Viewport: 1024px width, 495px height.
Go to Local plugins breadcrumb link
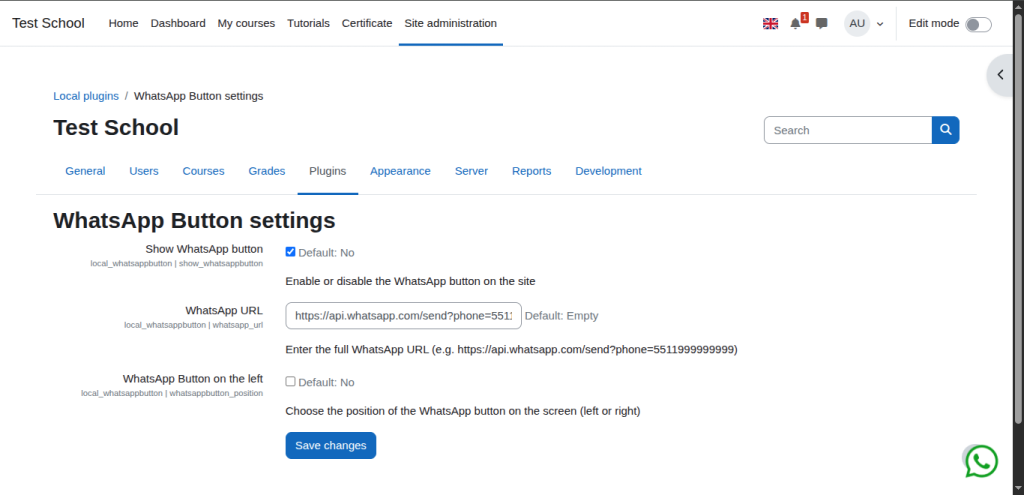point(86,96)
